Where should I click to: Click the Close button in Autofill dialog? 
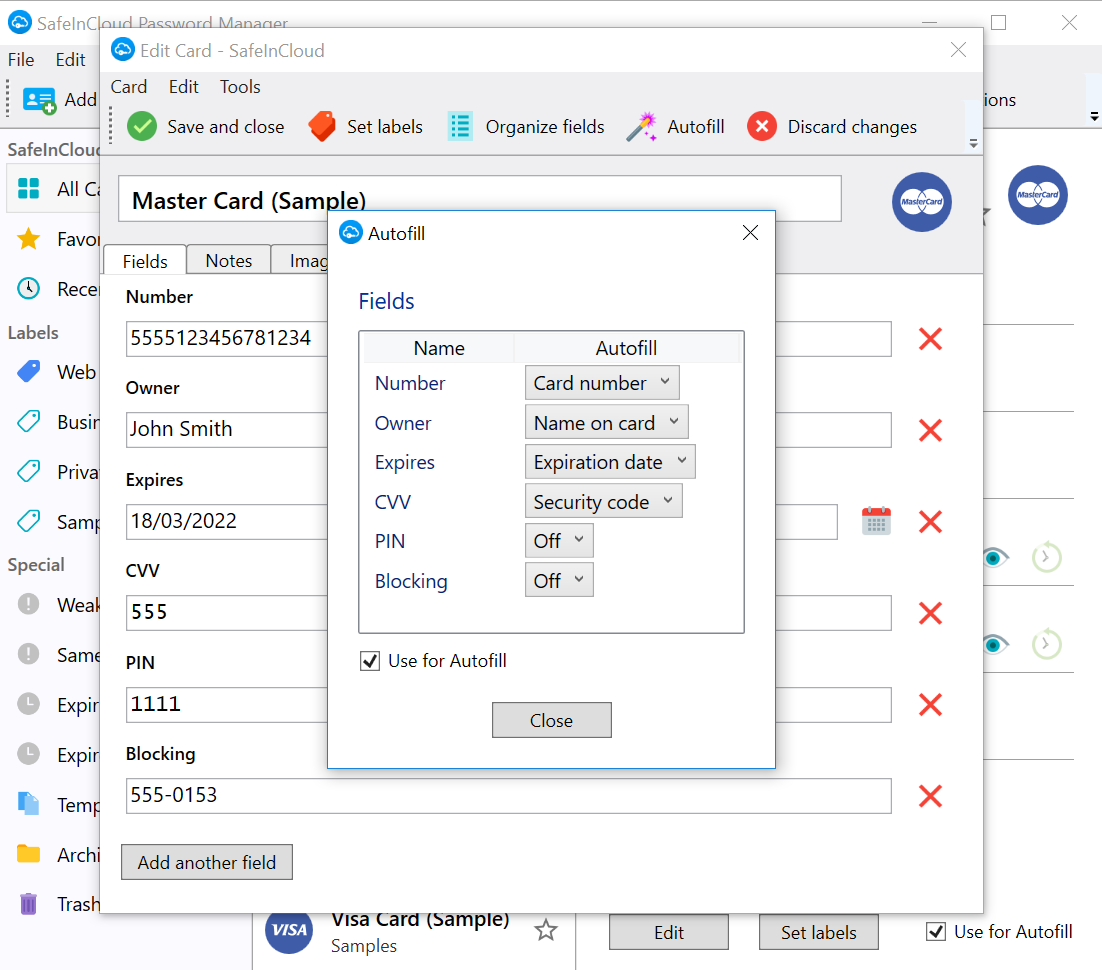click(552, 720)
